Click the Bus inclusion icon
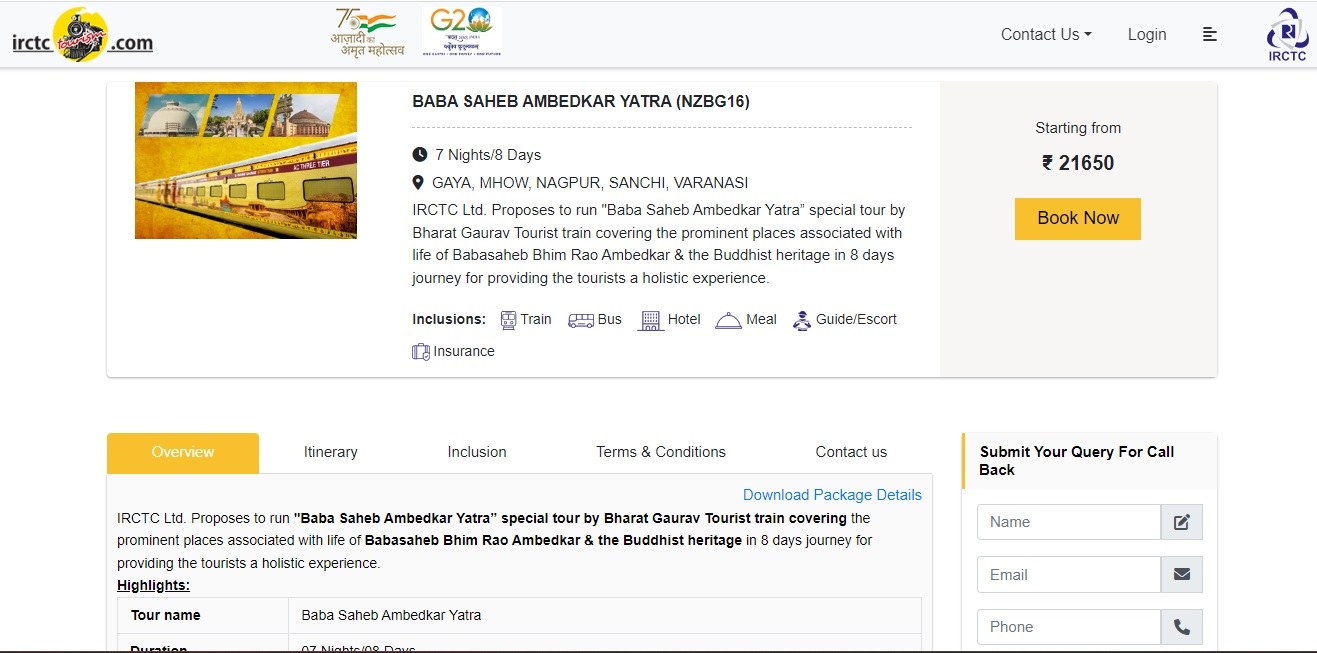Image resolution: width=1317 pixels, height=653 pixels. 580,320
